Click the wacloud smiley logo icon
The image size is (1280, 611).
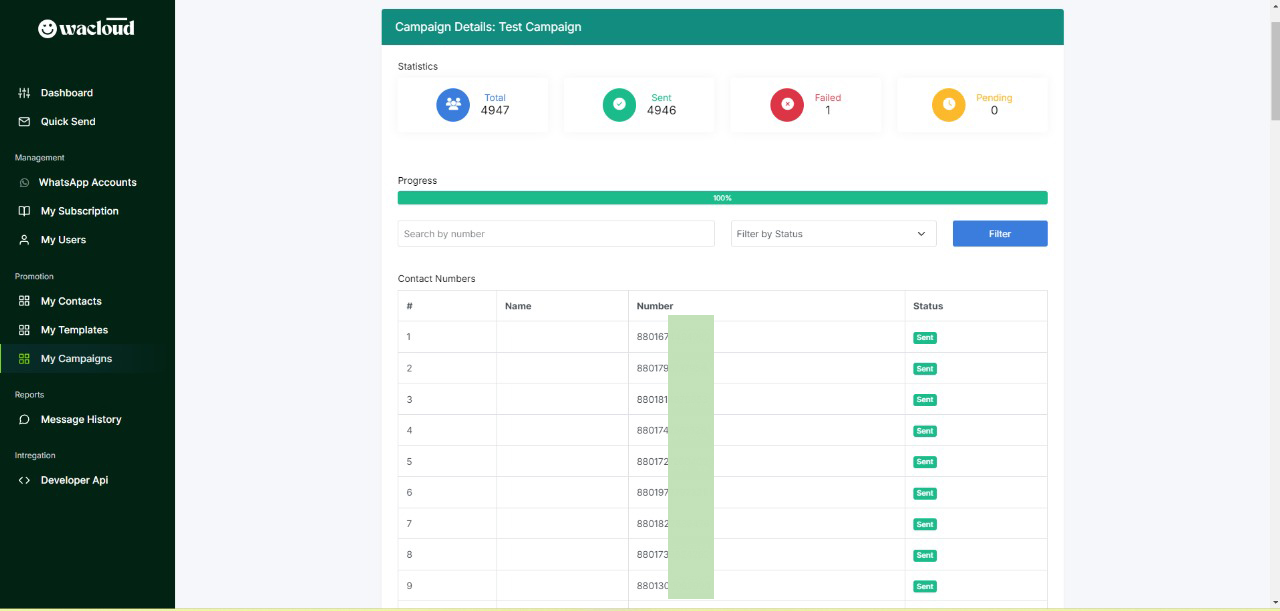click(47, 29)
